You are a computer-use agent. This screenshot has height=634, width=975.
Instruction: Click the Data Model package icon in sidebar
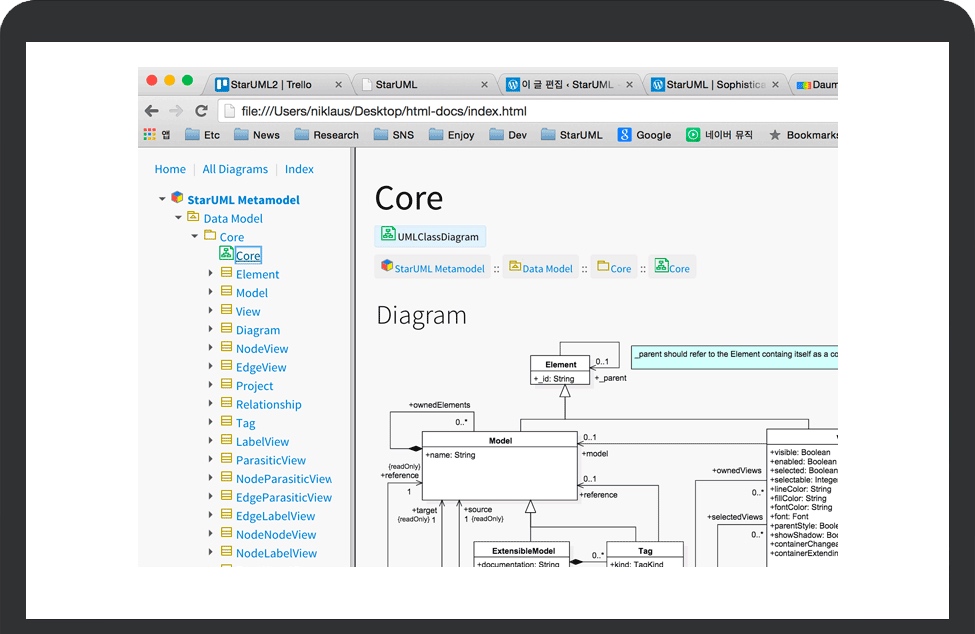pyautogui.click(x=193, y=217)
